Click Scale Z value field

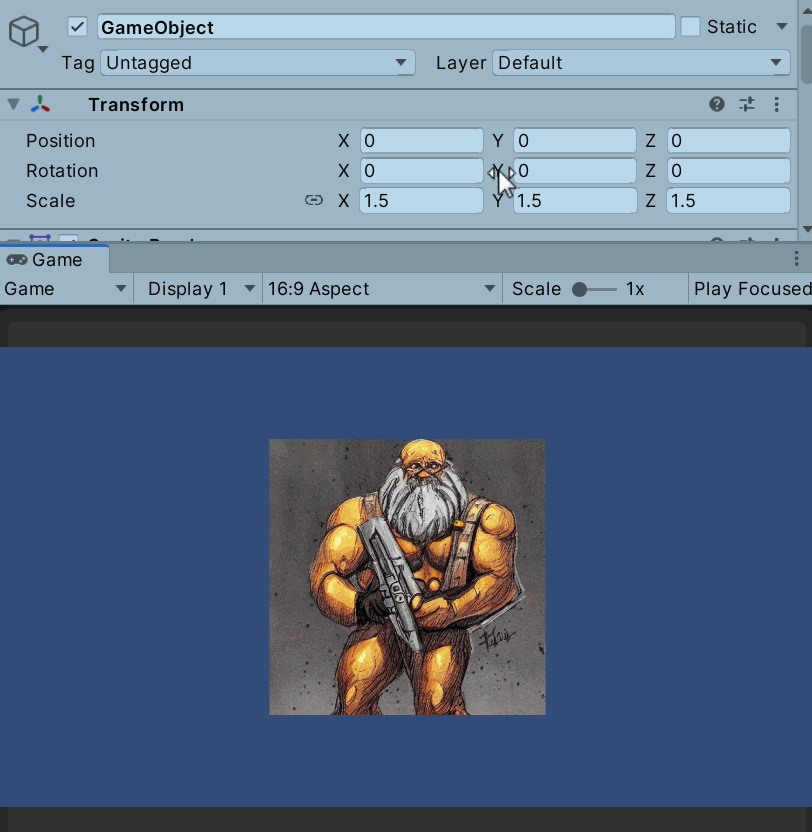pos(728,201)
